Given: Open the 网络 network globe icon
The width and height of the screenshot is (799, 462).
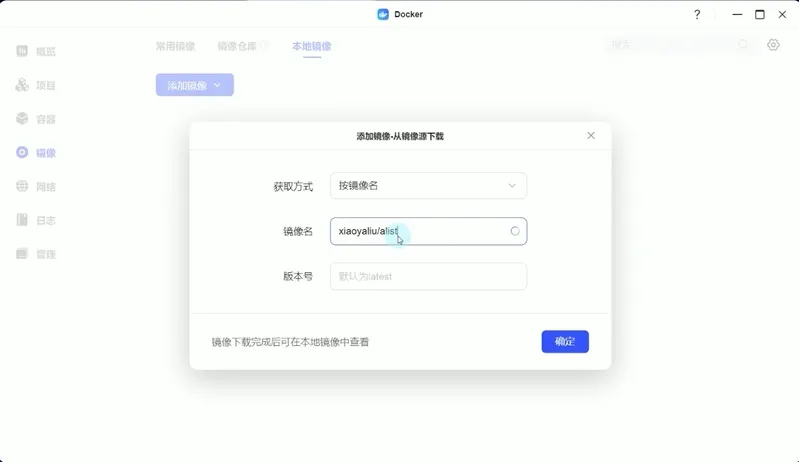Looking at the screenshot, I should pos(22,187).
